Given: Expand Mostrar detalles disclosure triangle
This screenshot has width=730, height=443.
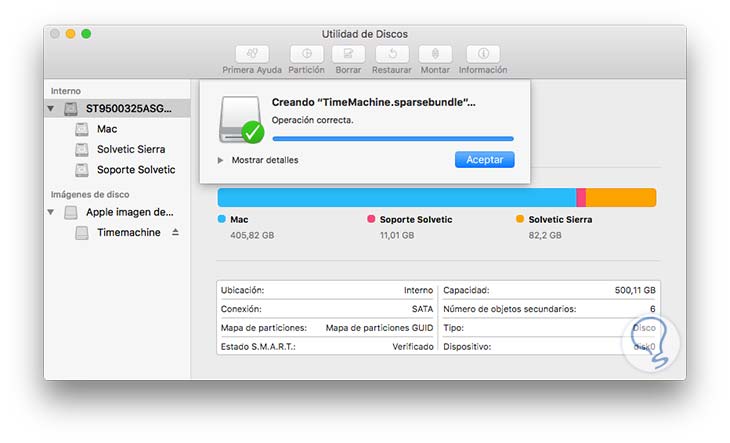Looking at the screenshot, I should pyautogui.click(x=221, y=160).
